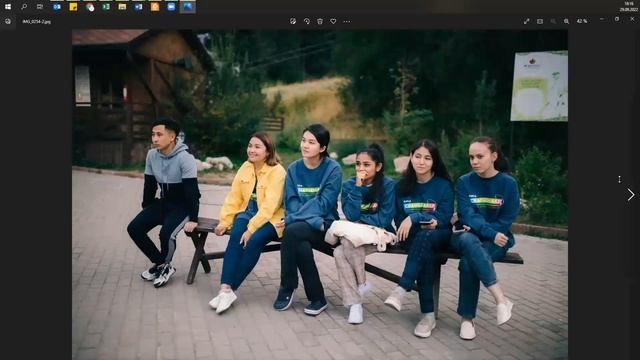The height and width of the screenshot is (360, 640).
Task: Enter full screen view
Action: point(527,21)
